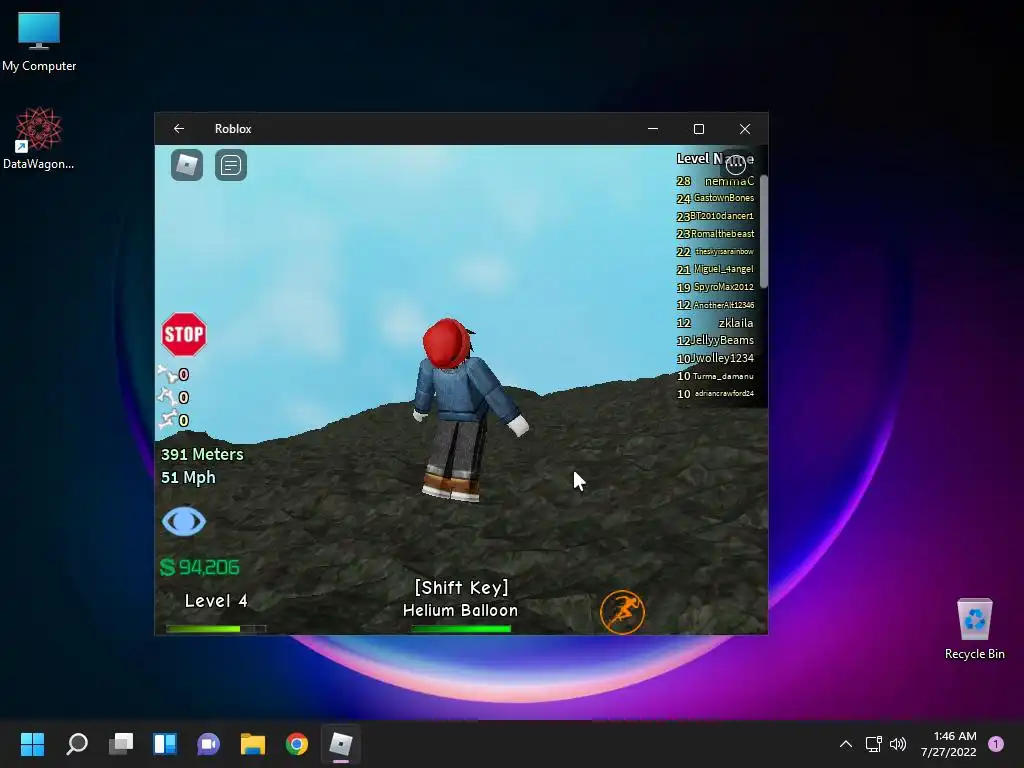Click the leaderboard scrollbar
Viewport: 1024px width, 768px height.
[x=763, y=231]
